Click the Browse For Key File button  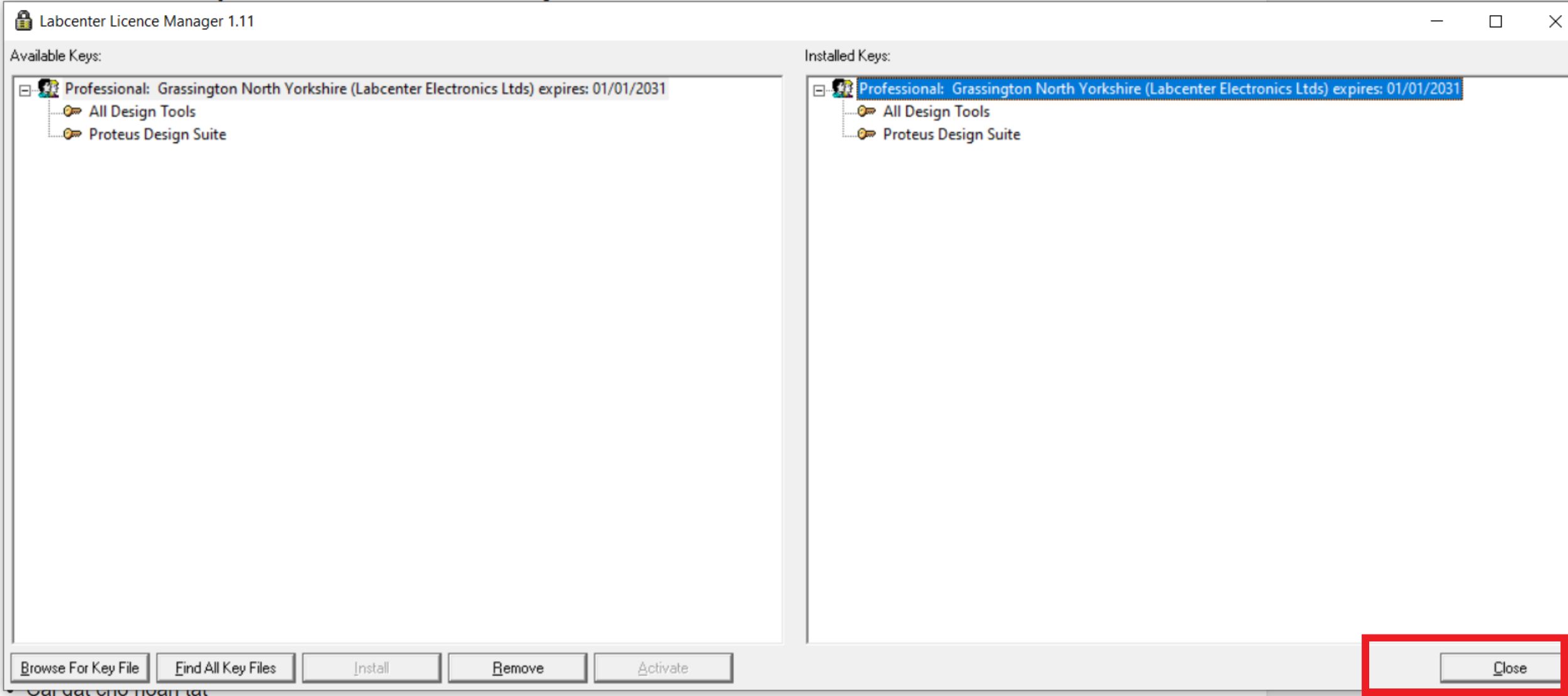[80, 668]
